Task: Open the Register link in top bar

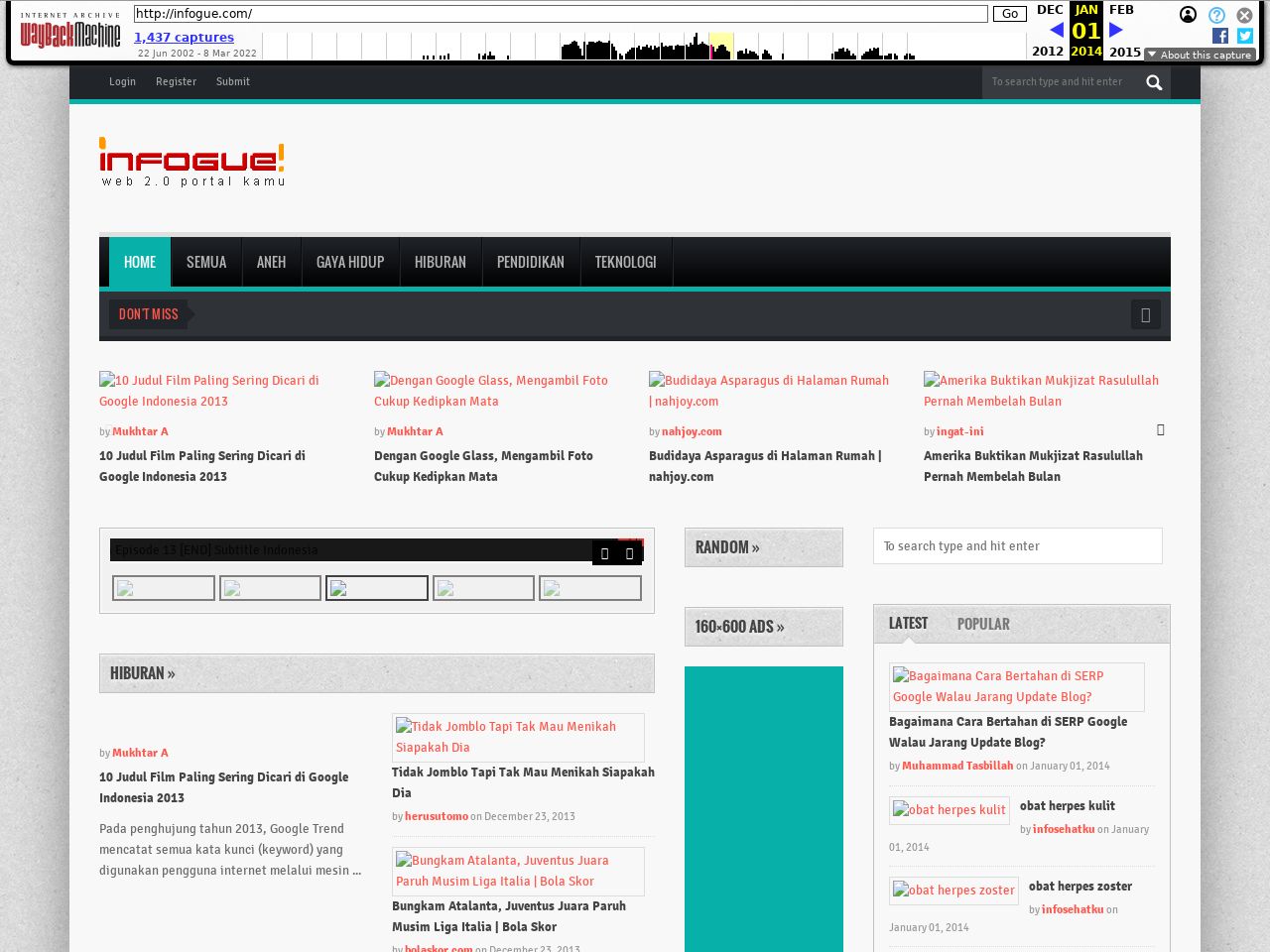Action: pyautogui.click(x=176, y=81)
